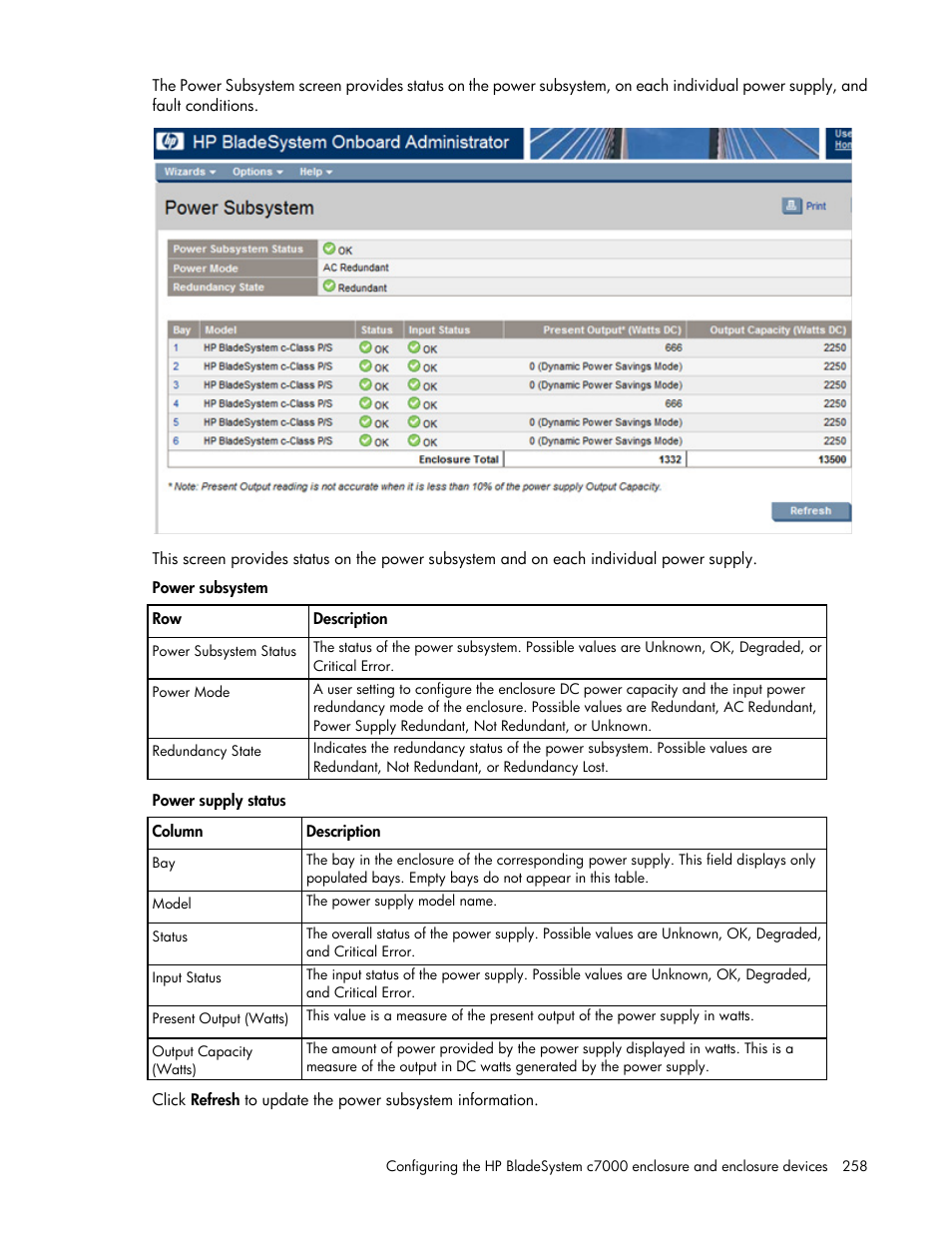Image resolution: width=952 pixels, height=1233 pixels.
Task: Click bay 3 Dynamic Power Savings Mode text
Action: (606, 385)
